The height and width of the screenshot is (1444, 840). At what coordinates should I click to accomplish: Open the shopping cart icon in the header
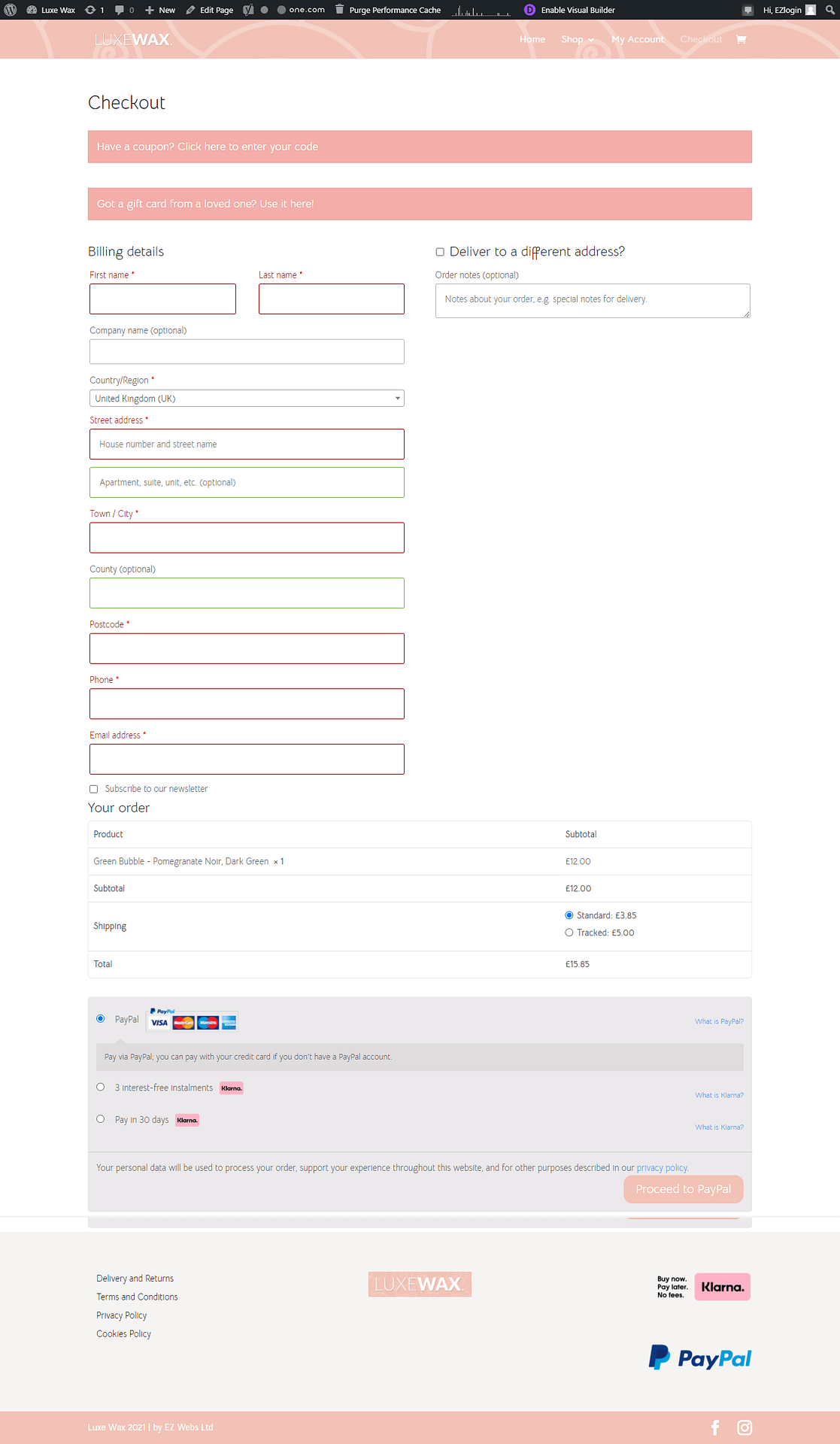click(741, 39)
